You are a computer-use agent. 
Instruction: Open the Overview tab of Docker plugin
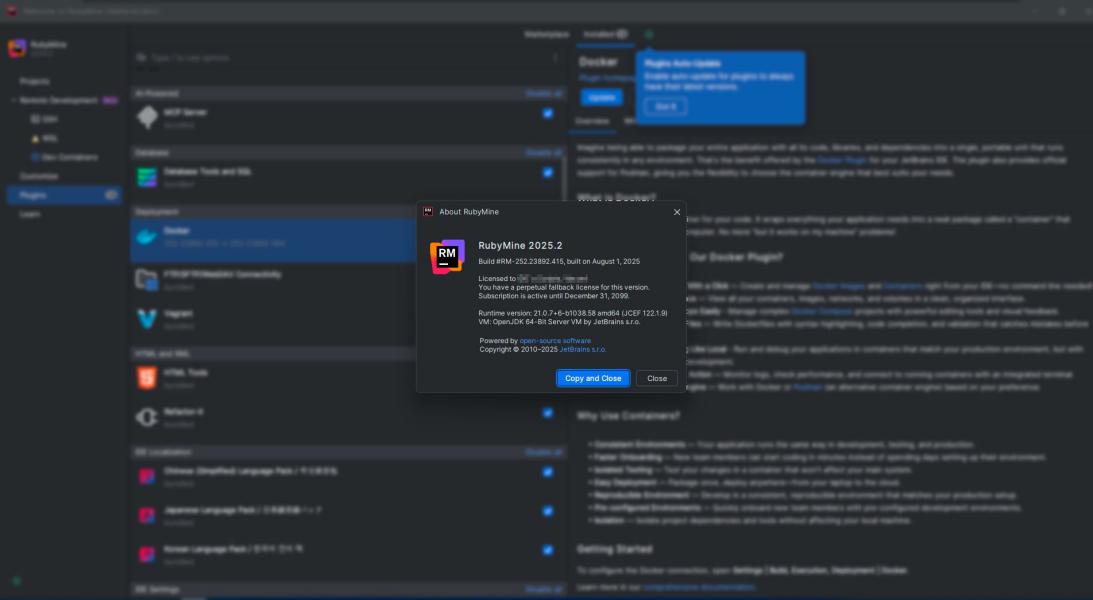point(592,121)
